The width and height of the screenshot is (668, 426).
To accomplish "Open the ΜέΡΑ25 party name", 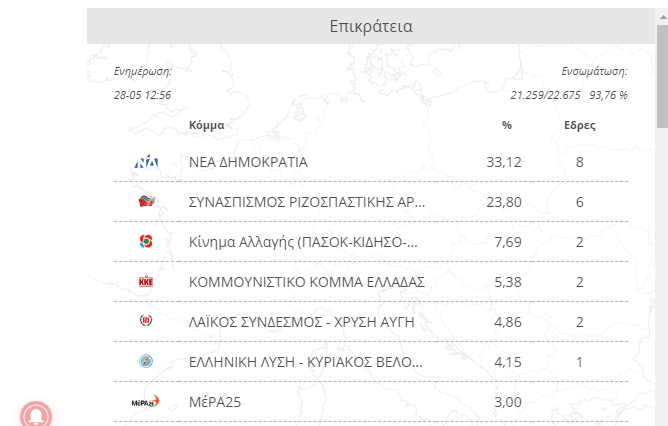I will pyautogui.click(x=215, y=402).
